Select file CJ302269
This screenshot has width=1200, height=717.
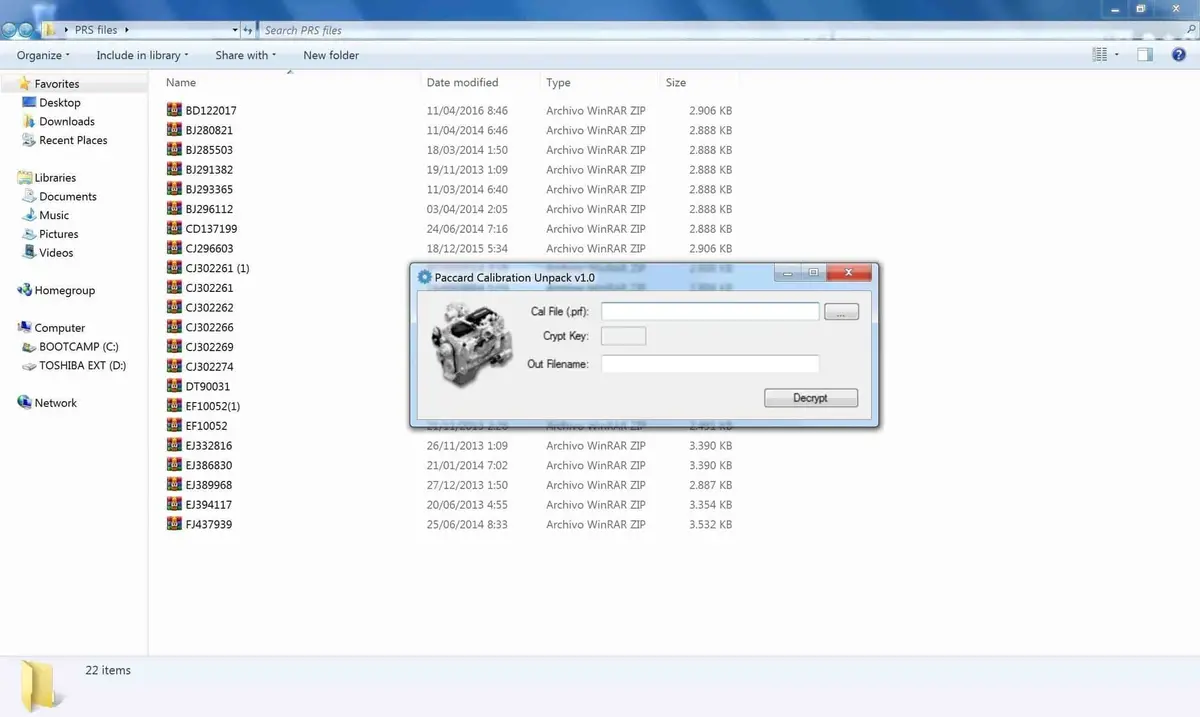pyautogui.click(x=209, y=347)
